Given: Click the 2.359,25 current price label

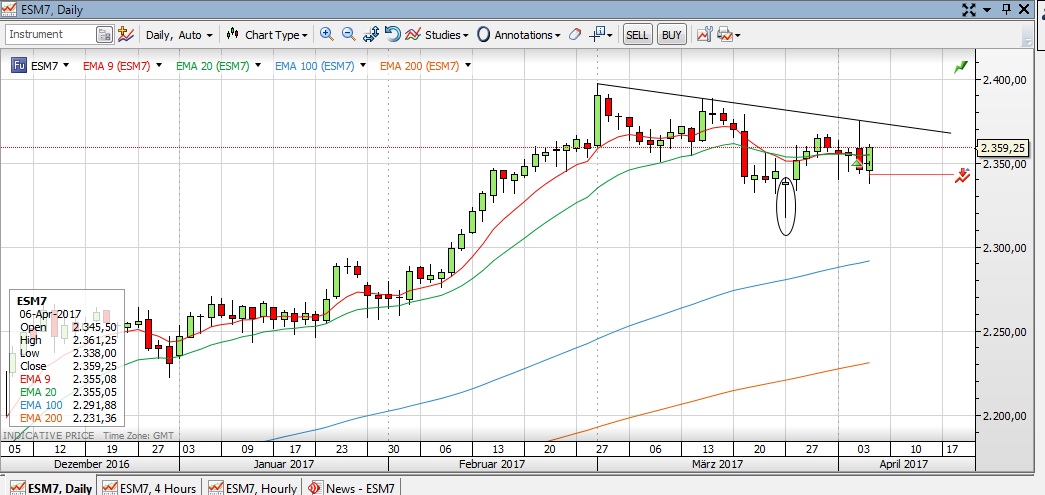Looking at the screenshot, I should point(1003,147).
